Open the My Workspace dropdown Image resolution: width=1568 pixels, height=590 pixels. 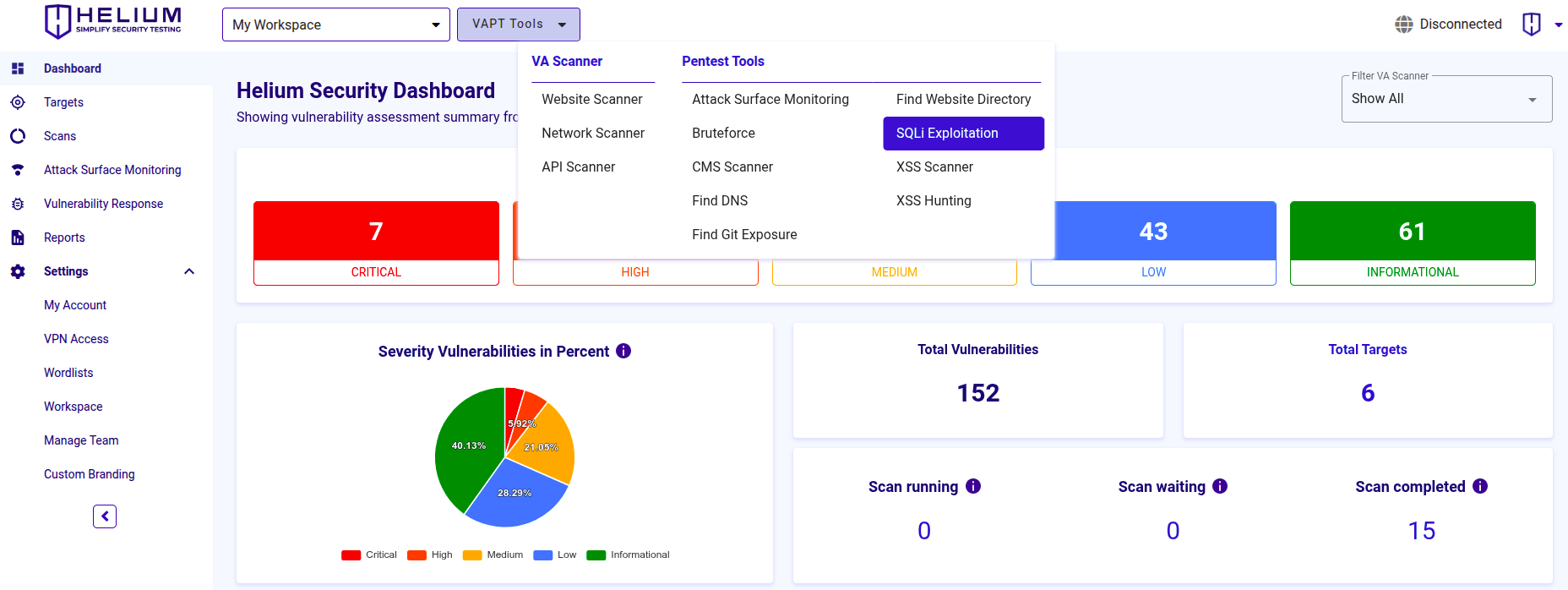click(336, 25)
